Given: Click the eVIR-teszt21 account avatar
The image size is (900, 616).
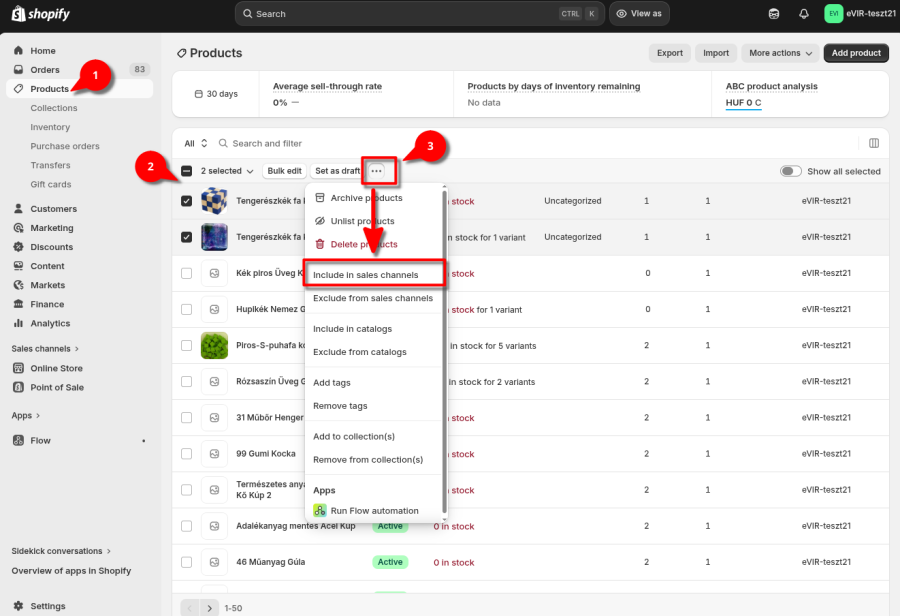Looking at the screenshot, I should (x=833, y=14).
